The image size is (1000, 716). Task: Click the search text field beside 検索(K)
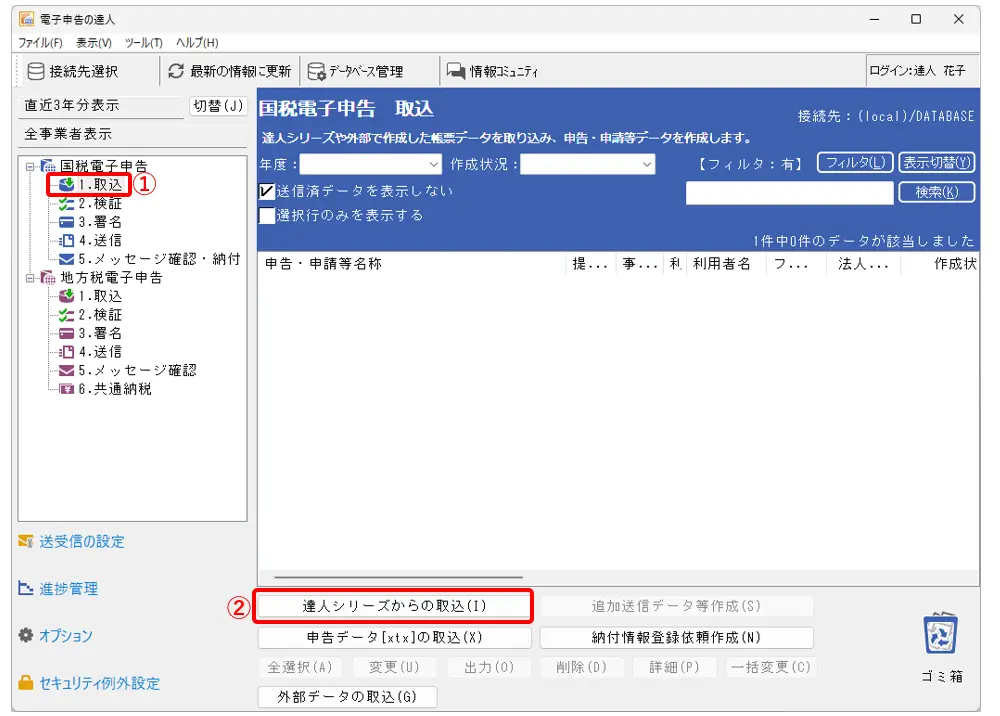coord(788,192)
